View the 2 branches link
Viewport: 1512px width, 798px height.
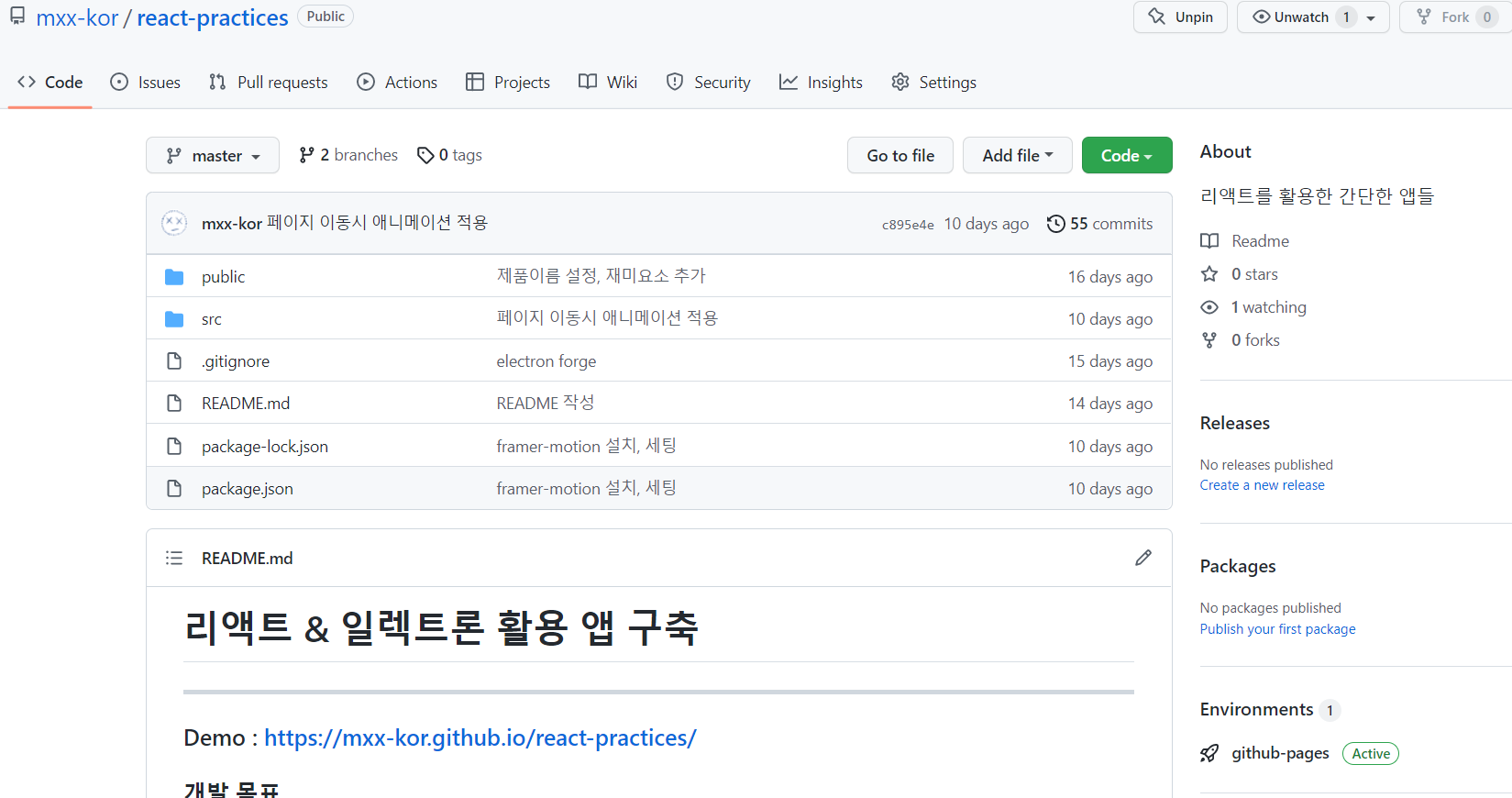click(348, 155)
